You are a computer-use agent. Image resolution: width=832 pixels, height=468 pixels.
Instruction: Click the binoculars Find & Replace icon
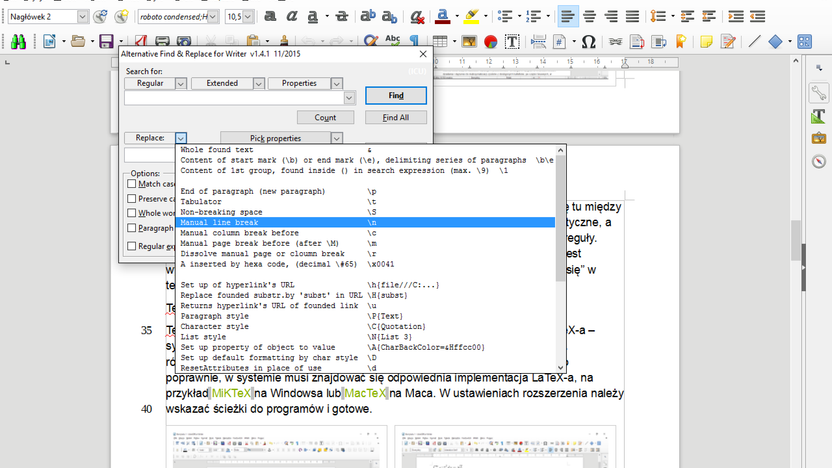click(x=18, y=41)
